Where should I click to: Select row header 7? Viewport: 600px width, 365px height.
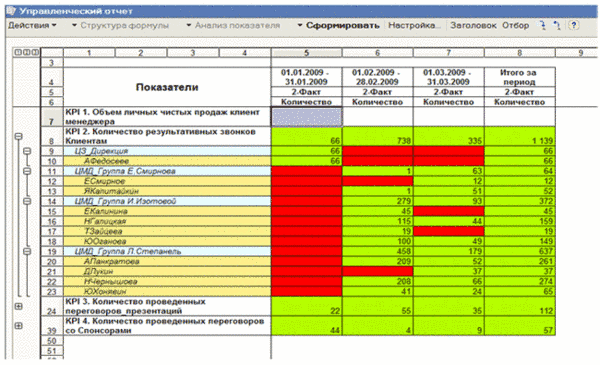coord(52,117)
